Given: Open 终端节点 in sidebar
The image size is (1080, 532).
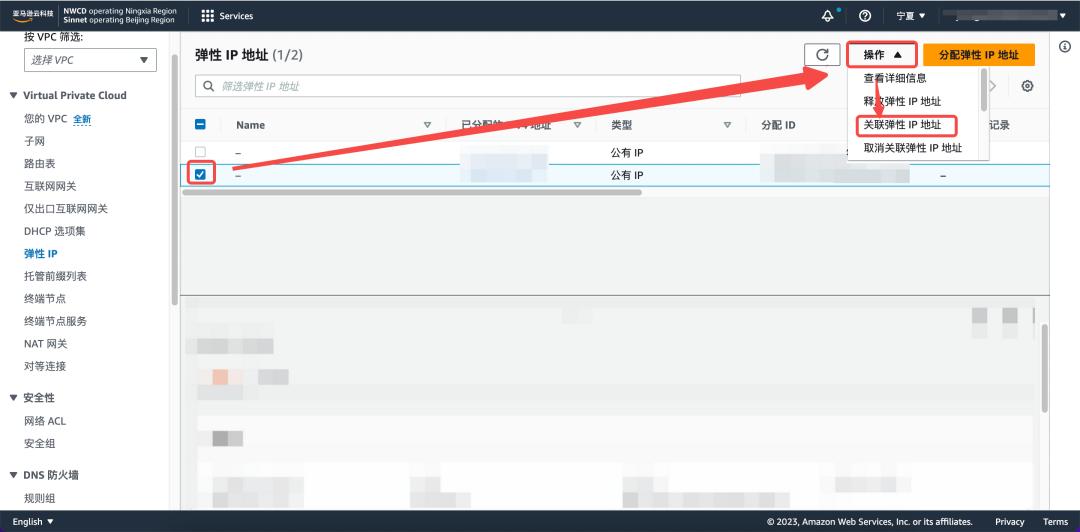Looking at the screenshot, I should [45, 298].
